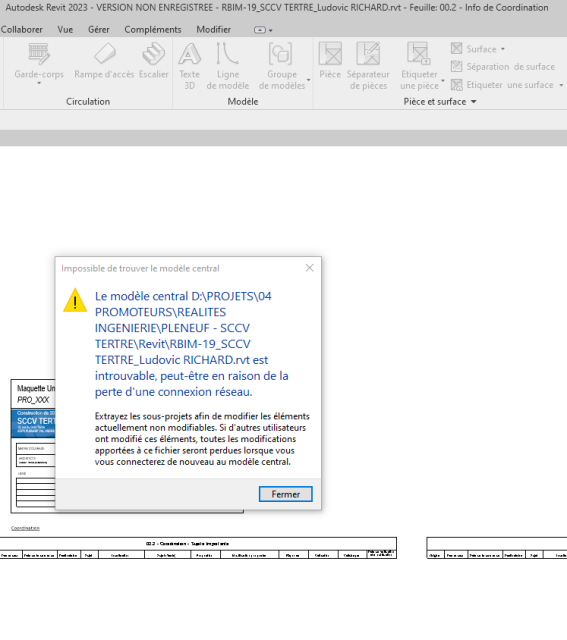567x640 pixels.
Task: Click the Fermer button in dialog
Action: point(286,494)
